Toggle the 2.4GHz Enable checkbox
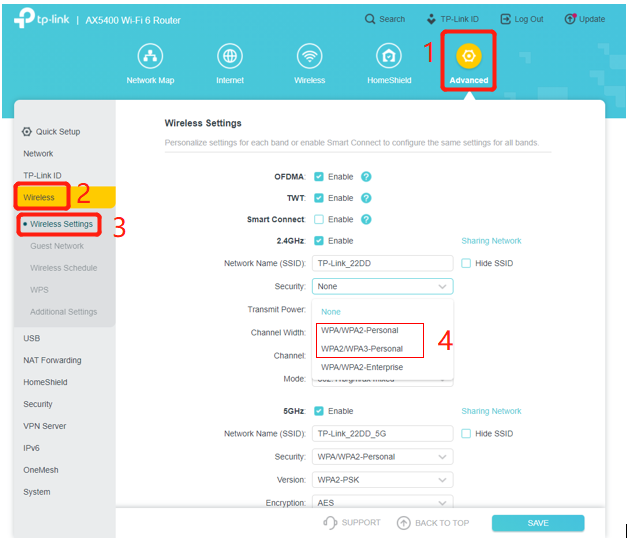Image resolution: width=633 pixels, height=549 pixels. pos(319,241)
